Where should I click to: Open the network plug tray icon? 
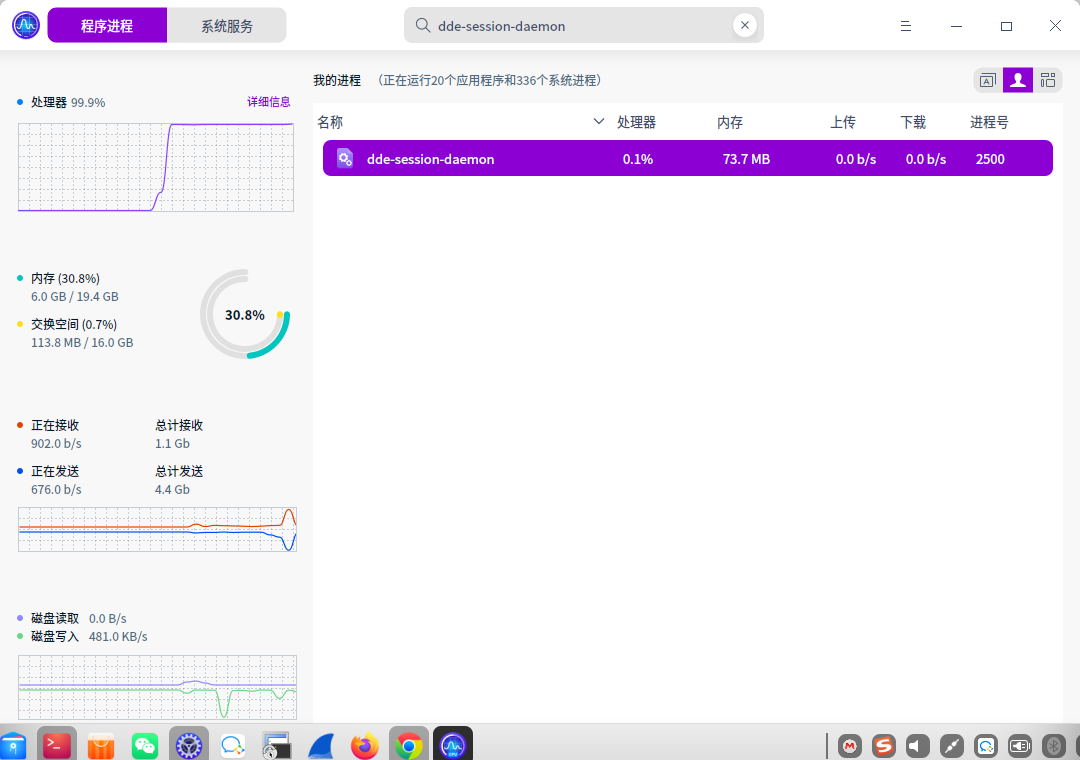coord(952,746)
